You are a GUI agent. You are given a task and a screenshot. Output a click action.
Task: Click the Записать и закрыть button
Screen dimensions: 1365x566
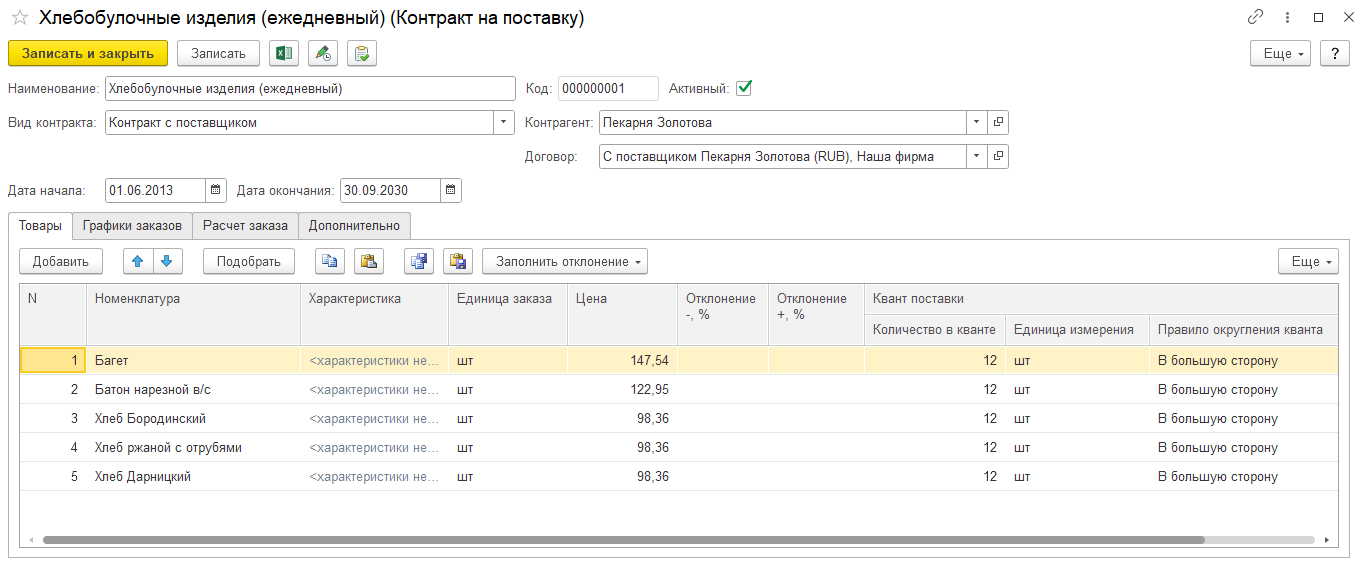88,54
